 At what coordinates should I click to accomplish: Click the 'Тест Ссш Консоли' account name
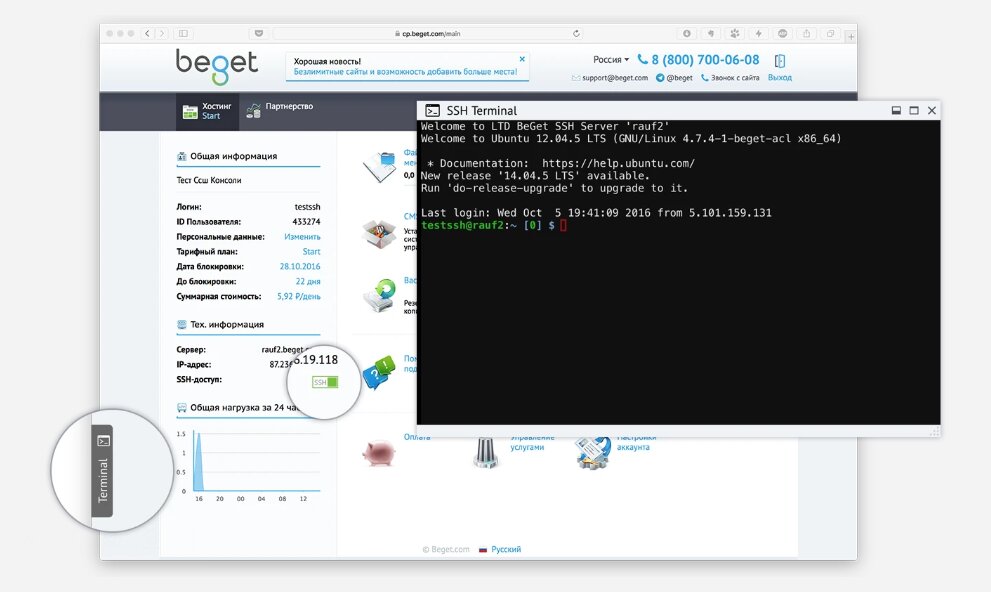point(209,181)
